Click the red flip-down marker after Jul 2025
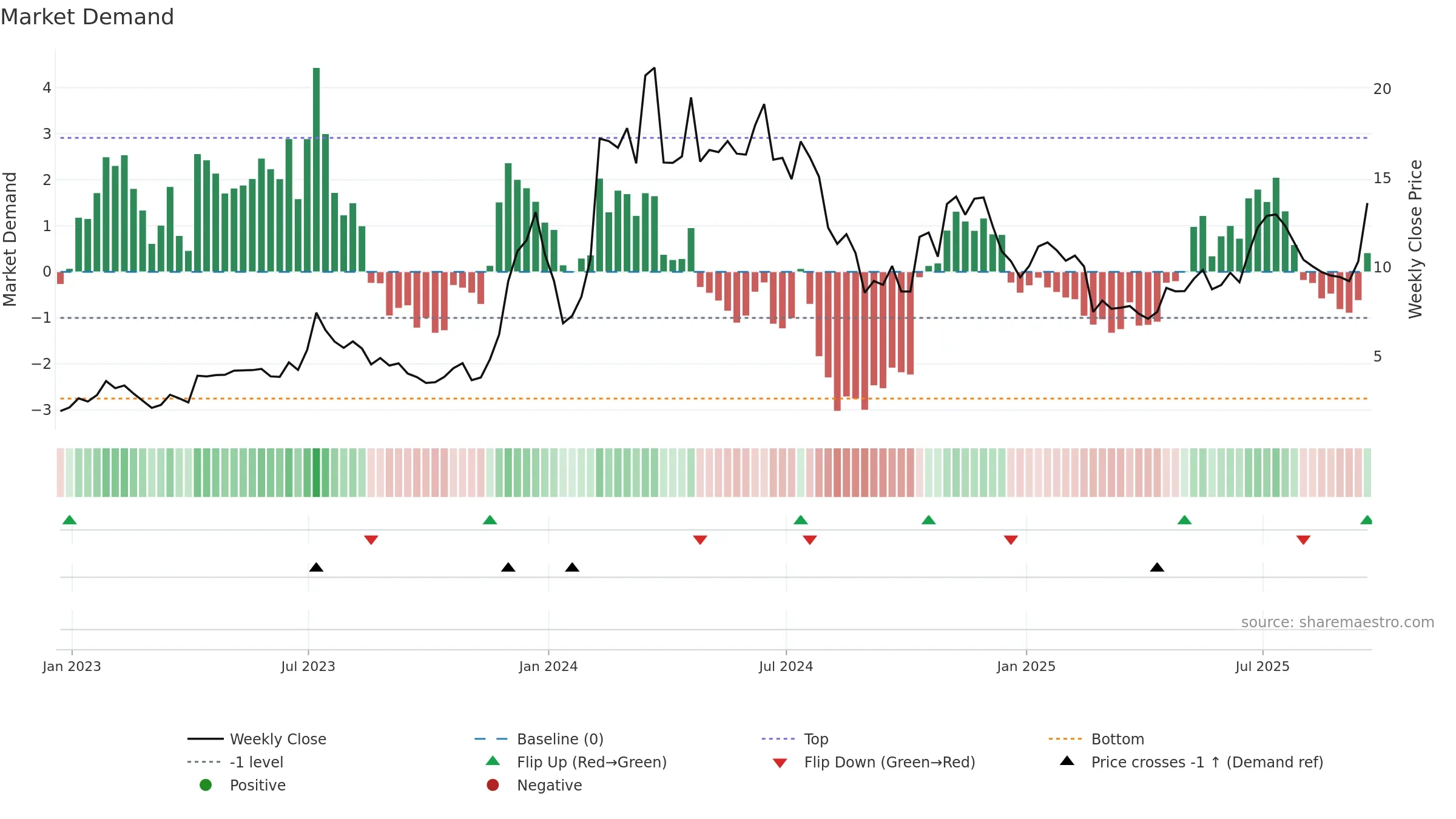1456x819 pixels. [1303, 540]
